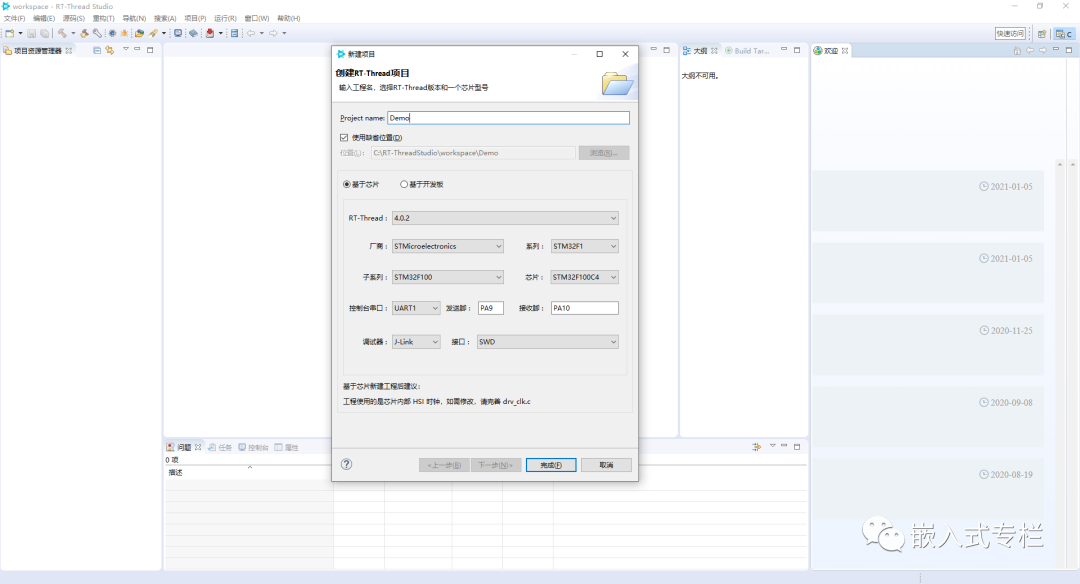Open the build hammer tool in toolbar
Viewport: 1080px width, 584px height.
pos(62,33)
